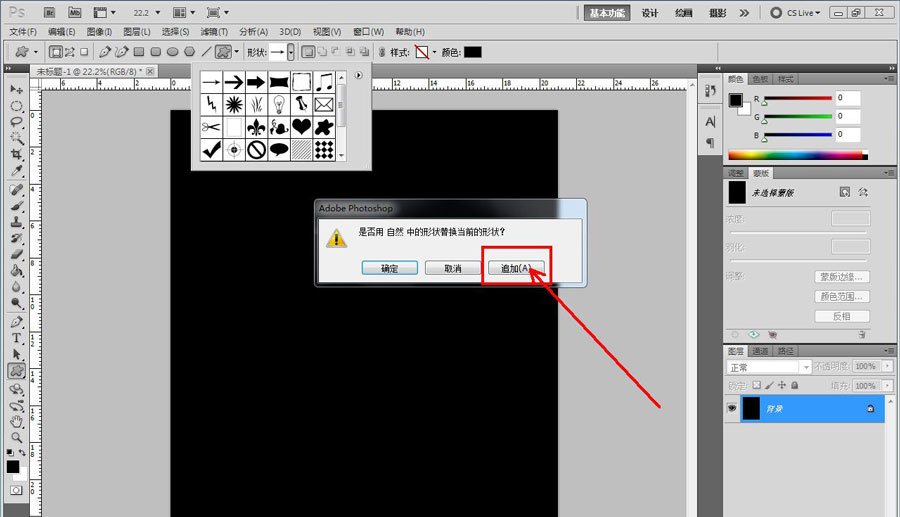Viewport: 900px width, 517px height.
Task: Expand the layer blend mode 正常 dropdown
Action: tap(768, 367)
